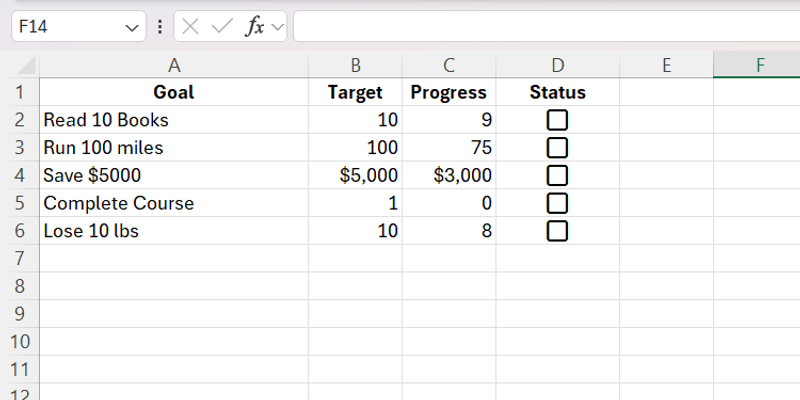Select the $3,000 progress cell

pos(449,176)
